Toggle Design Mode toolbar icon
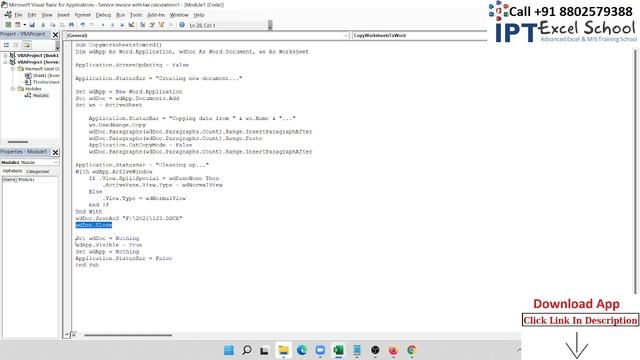 tap(131, 25)
